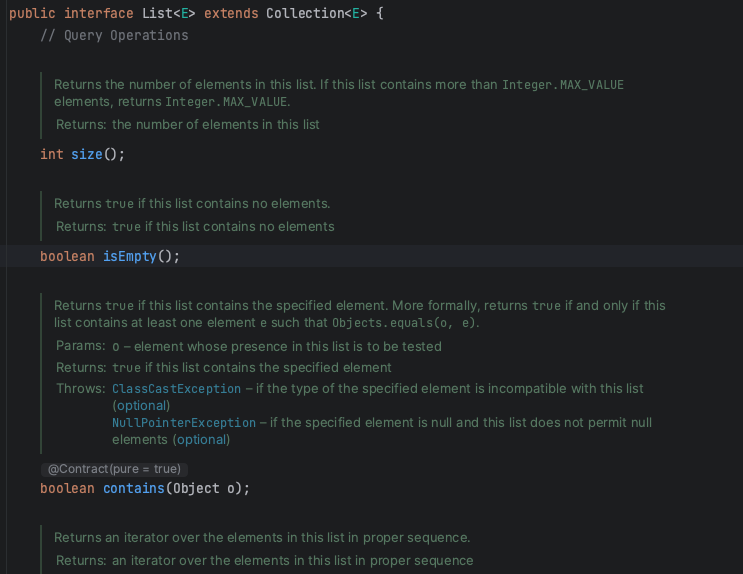
Task: Click 'Objects.equals(o, e)' in the contains doc
Action: tap(404, 323)
